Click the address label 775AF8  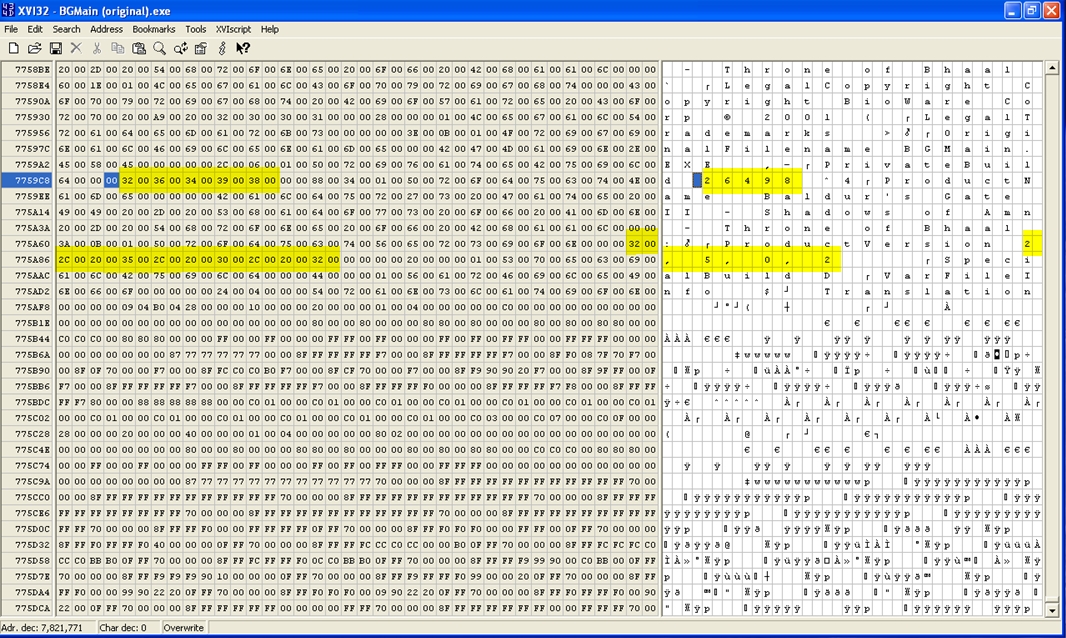click(x=33, y=307)
